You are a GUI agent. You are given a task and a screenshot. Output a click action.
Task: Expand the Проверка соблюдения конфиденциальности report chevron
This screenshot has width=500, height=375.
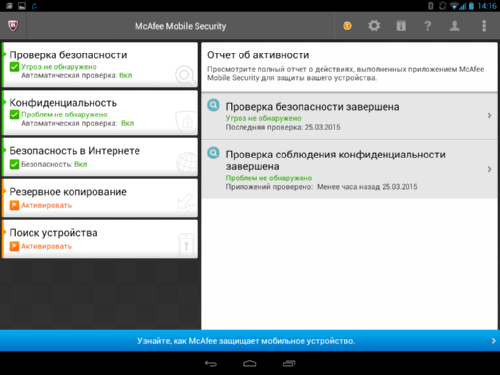[x=489, y=169]
